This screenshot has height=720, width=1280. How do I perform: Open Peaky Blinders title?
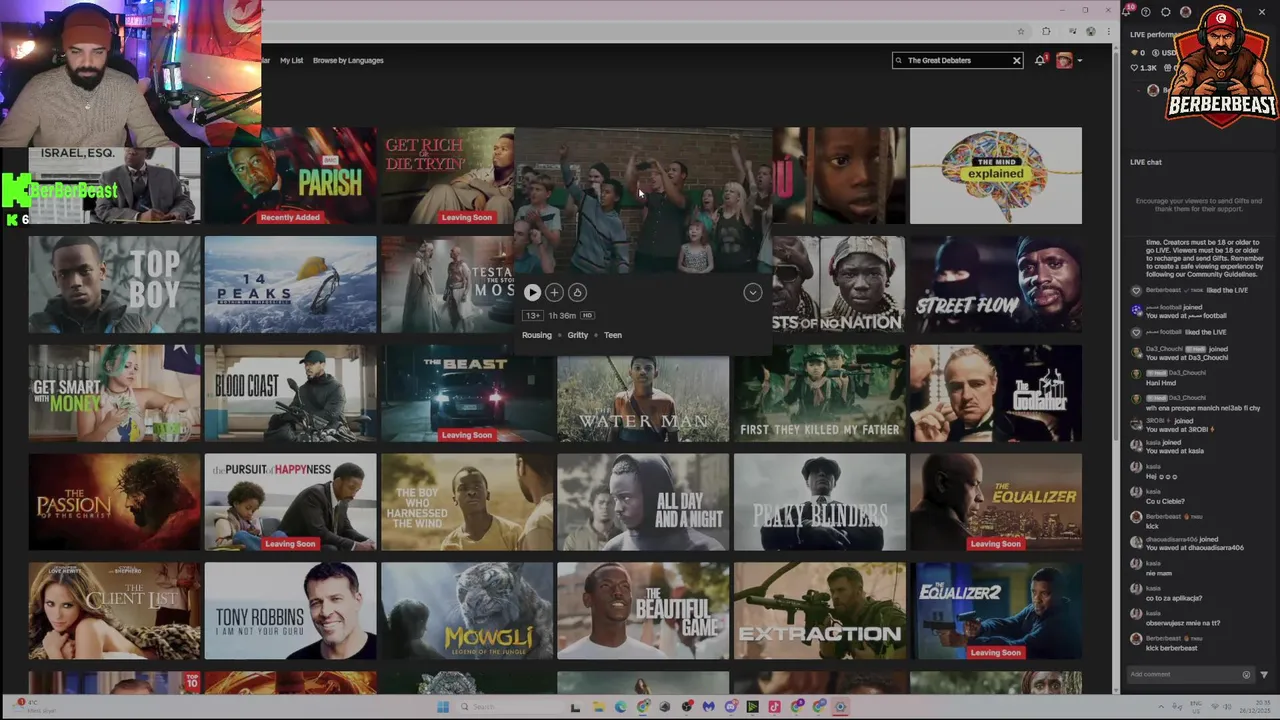[x=819, y=502]
